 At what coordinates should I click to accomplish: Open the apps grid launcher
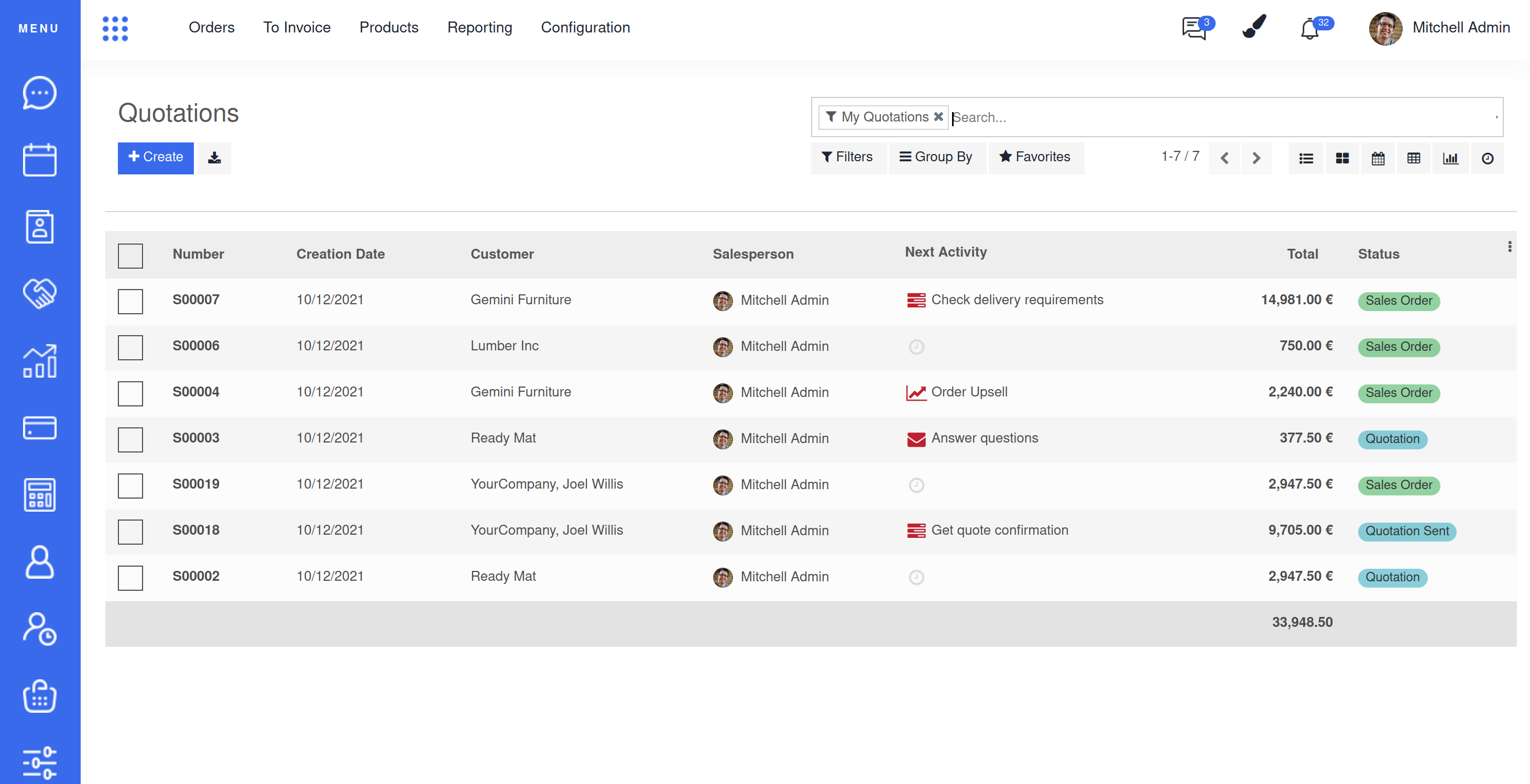[x=115, y=28]
